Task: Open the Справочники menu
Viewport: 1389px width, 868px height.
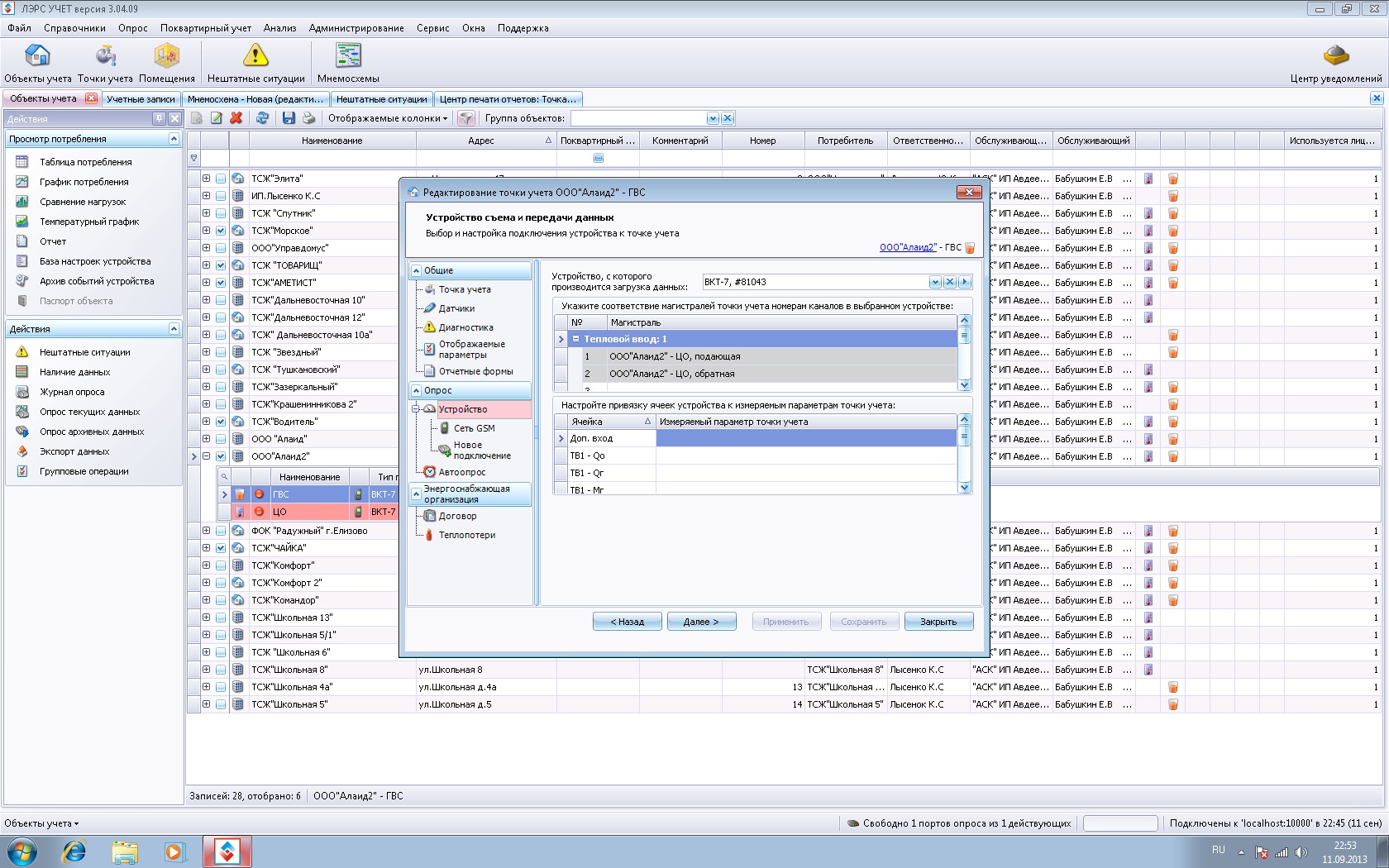Action: (74, 28)
